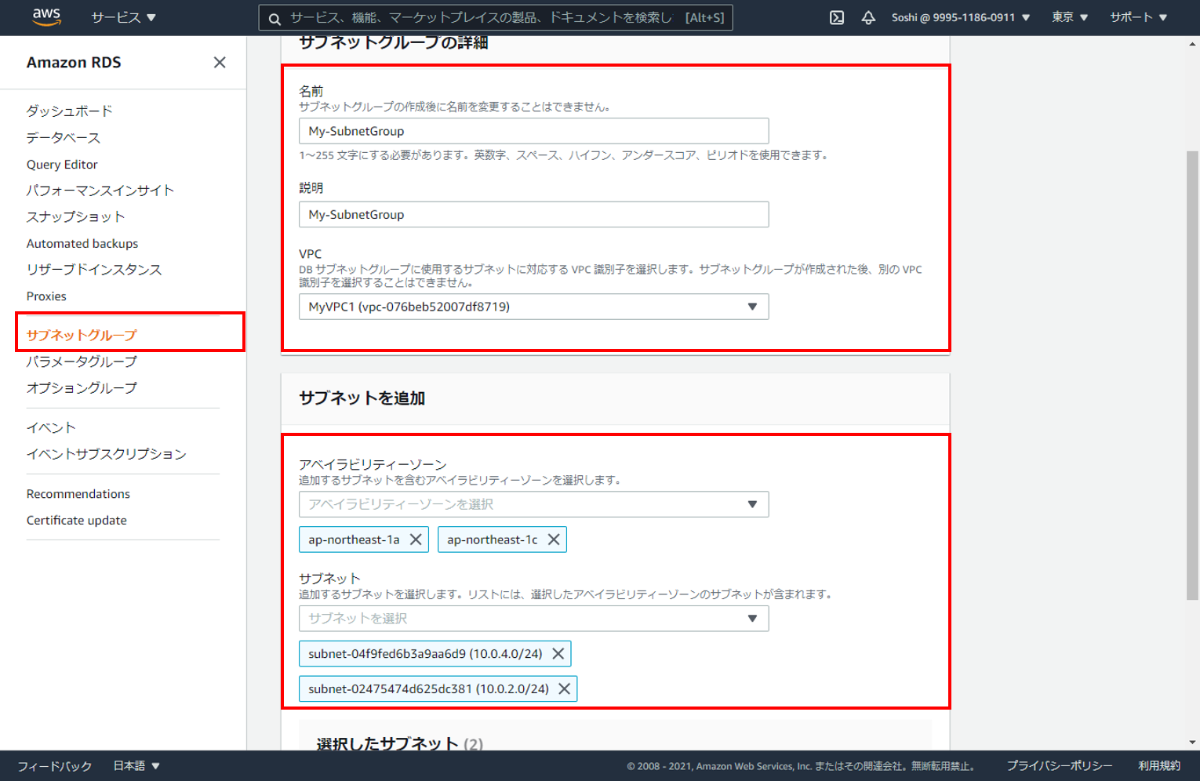Focus the top service search box

click(495, 18)
